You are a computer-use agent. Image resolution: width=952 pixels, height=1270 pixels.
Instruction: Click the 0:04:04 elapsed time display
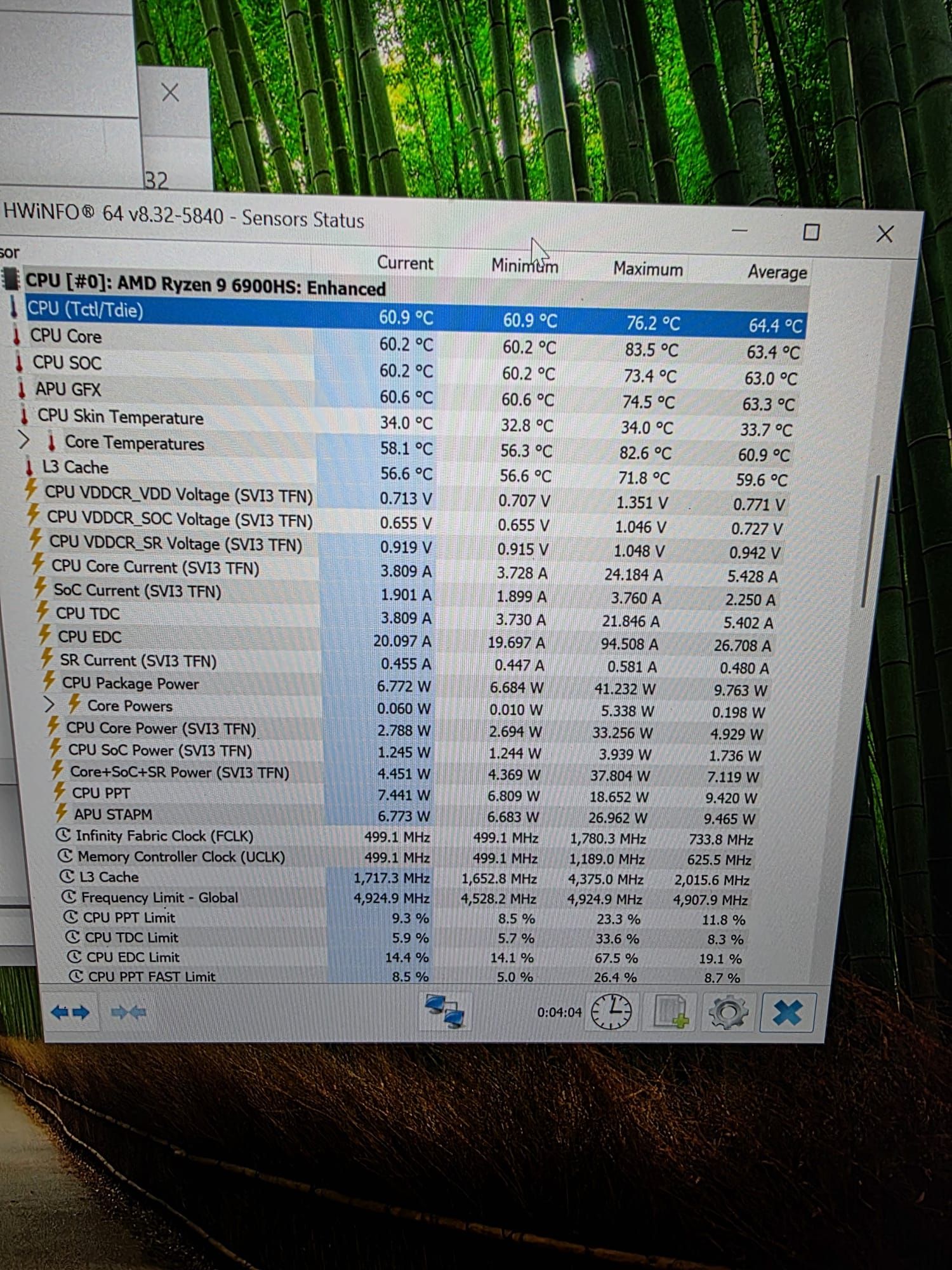click(x=559, y=1012)
